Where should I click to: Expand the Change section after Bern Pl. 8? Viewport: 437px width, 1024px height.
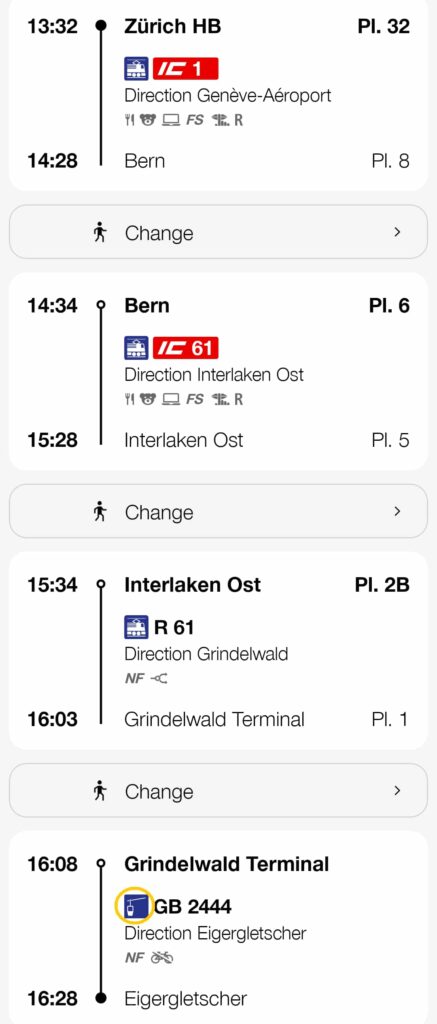pos(218,232)
